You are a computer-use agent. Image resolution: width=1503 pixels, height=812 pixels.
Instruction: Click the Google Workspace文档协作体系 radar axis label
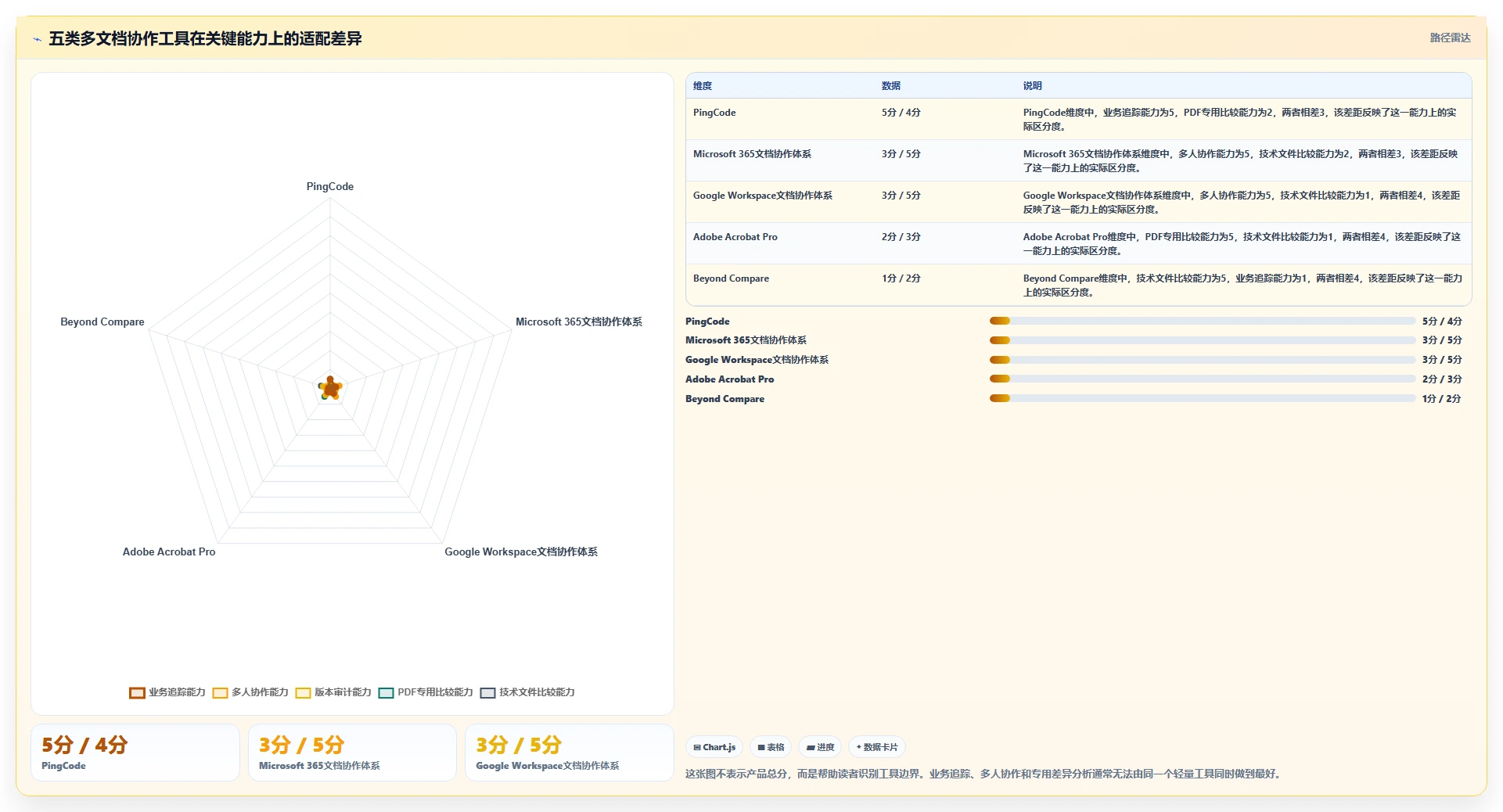[521, 552]
